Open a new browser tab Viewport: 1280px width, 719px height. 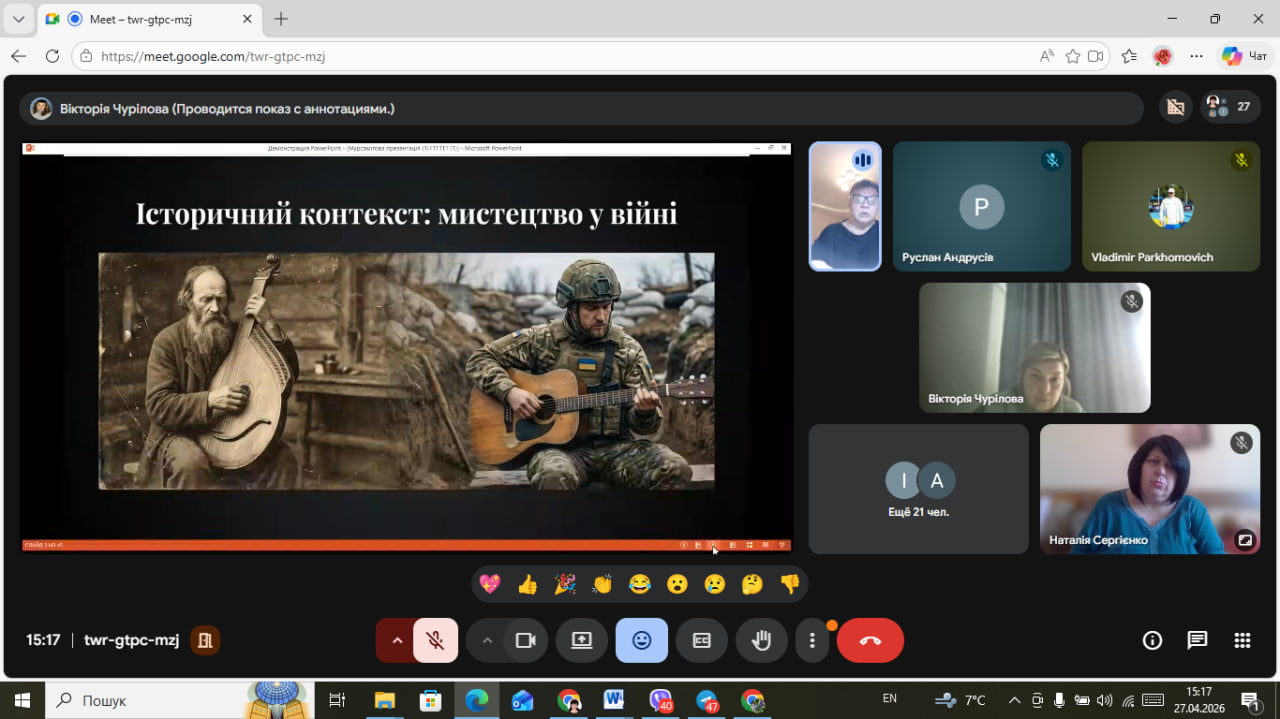pyautogui.click(x=281, y=19)
